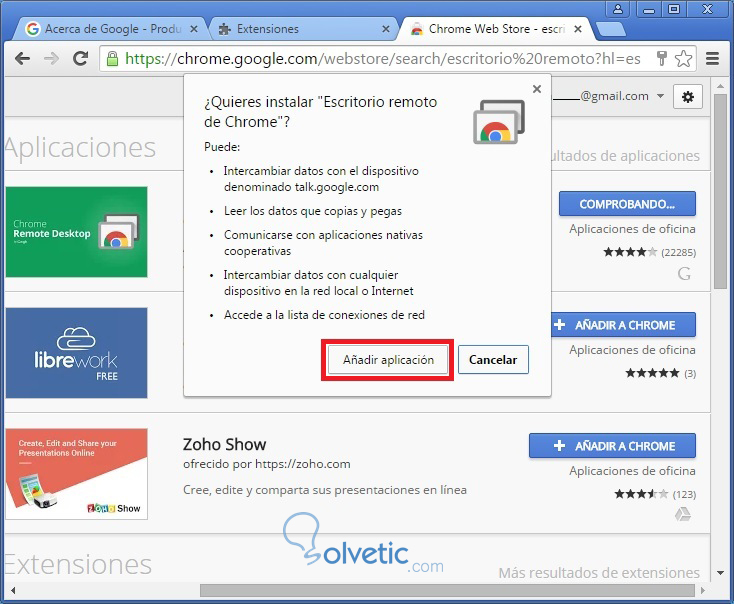Image resolution: width=734 pixels, height=604 pixels.
Task: Reload the page with the refresh icon
Action: tap(81, 58)
